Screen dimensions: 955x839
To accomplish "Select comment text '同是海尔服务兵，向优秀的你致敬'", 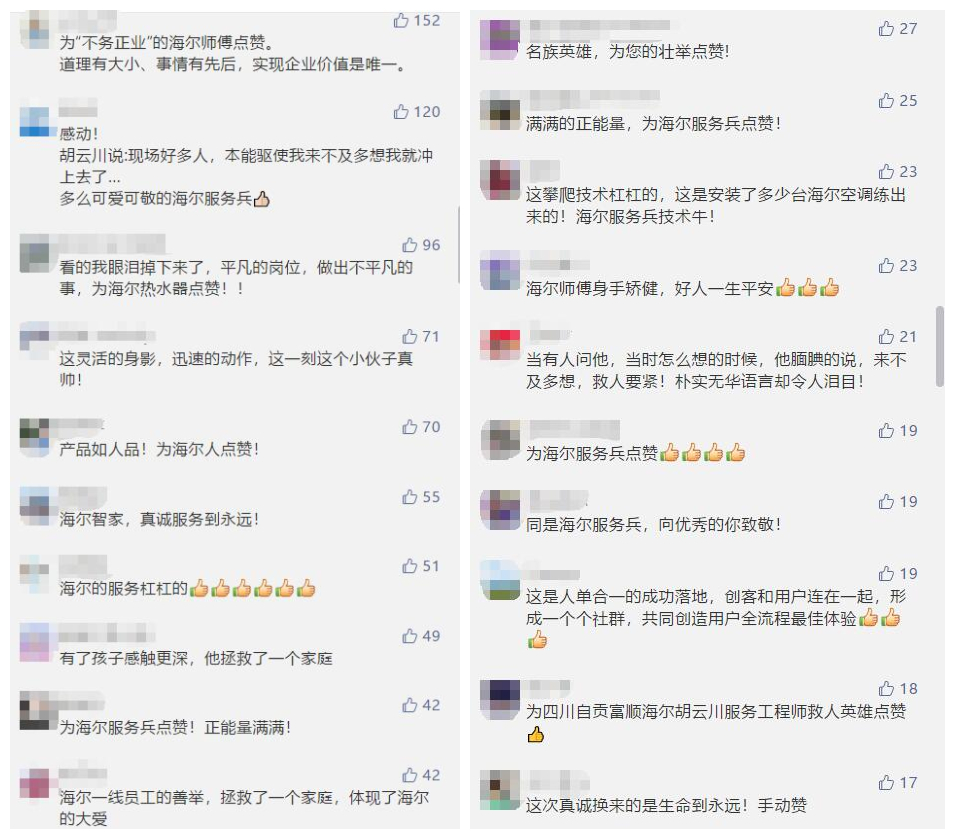I will 649,524.
